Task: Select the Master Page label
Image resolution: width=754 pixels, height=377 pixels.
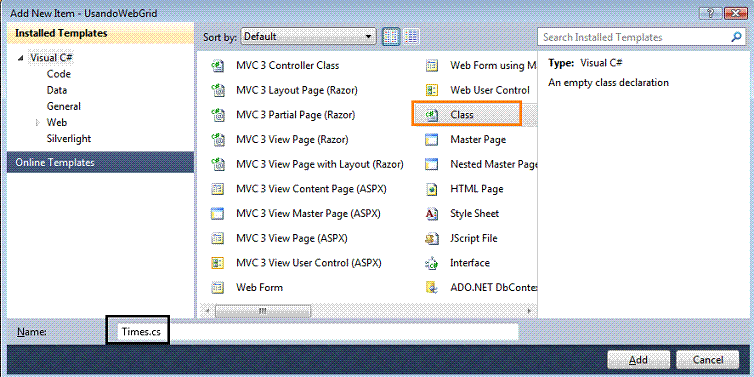Action: pos(478,139)
